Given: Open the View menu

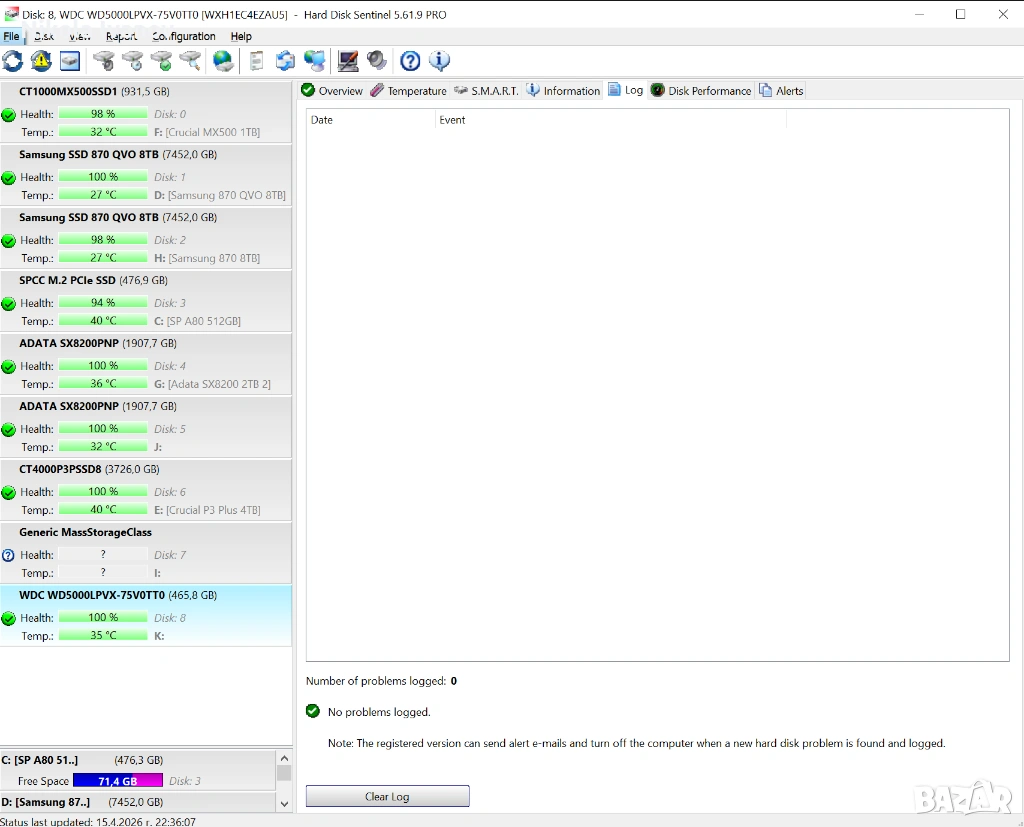Looking at the screenshot, I should [x=80, y=37].
